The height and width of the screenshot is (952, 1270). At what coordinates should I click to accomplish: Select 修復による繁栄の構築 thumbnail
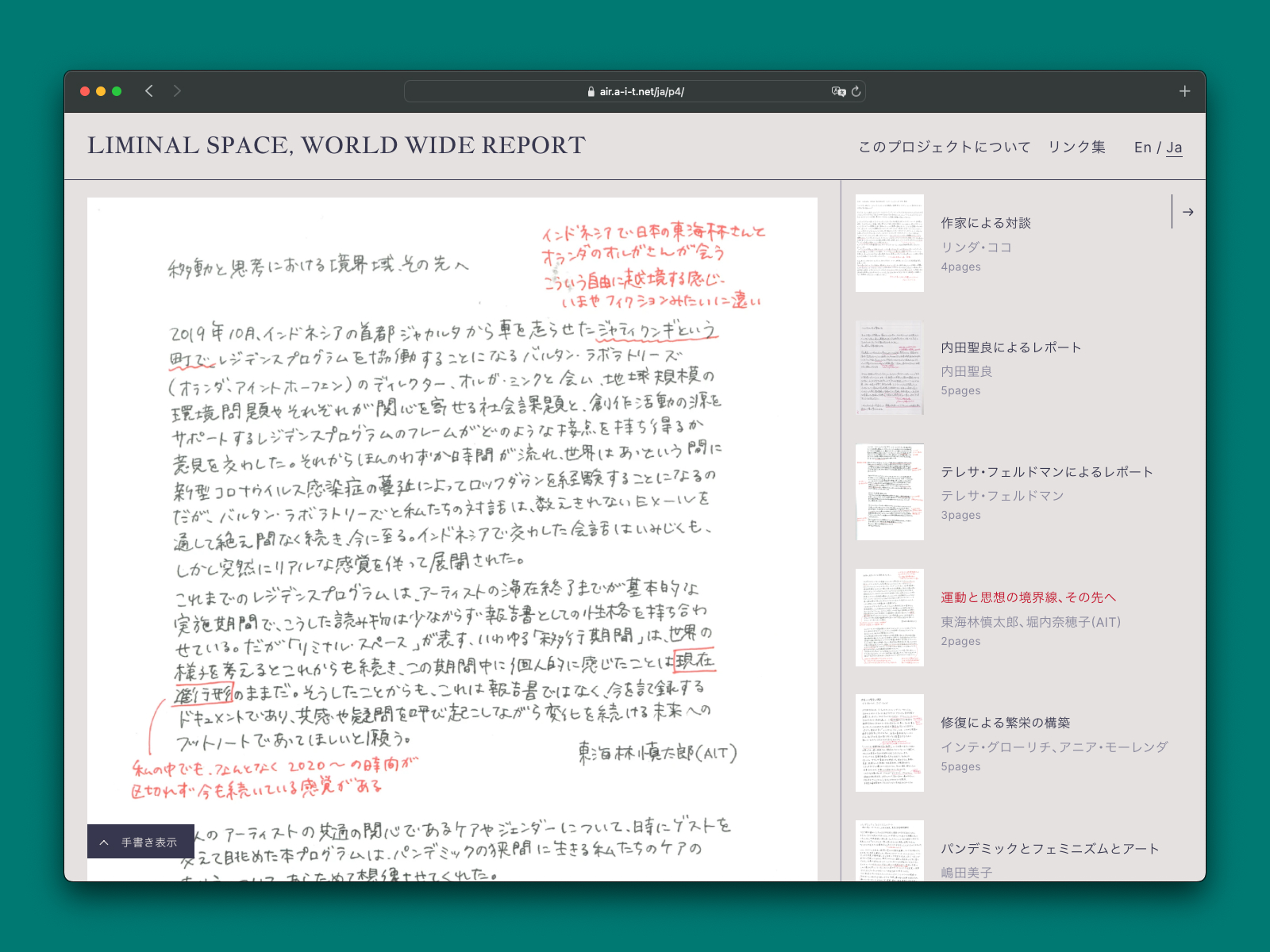click(x=889, y=743)
